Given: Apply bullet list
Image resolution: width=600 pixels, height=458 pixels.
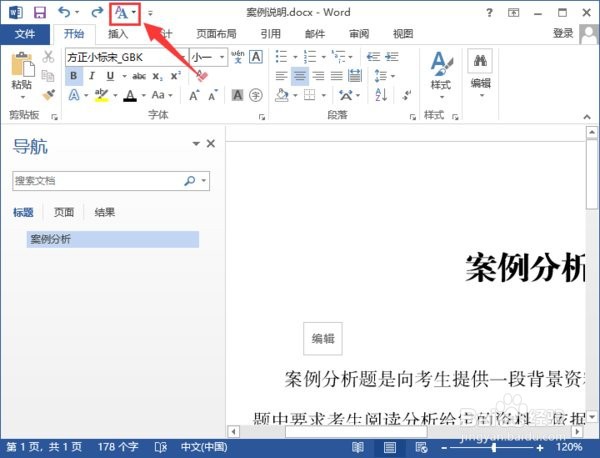Looking at the screenshot, I should tap(282, 57).
